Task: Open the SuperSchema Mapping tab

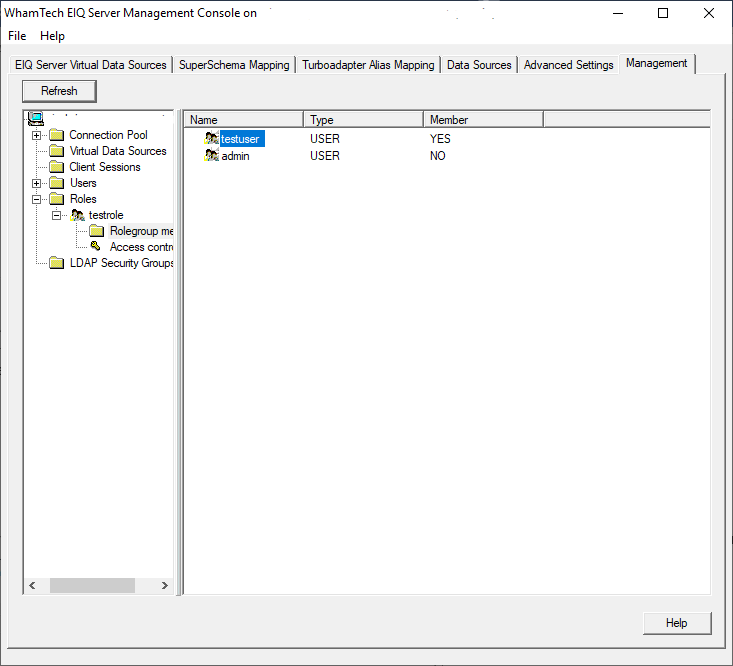Action: pos(234,65)
